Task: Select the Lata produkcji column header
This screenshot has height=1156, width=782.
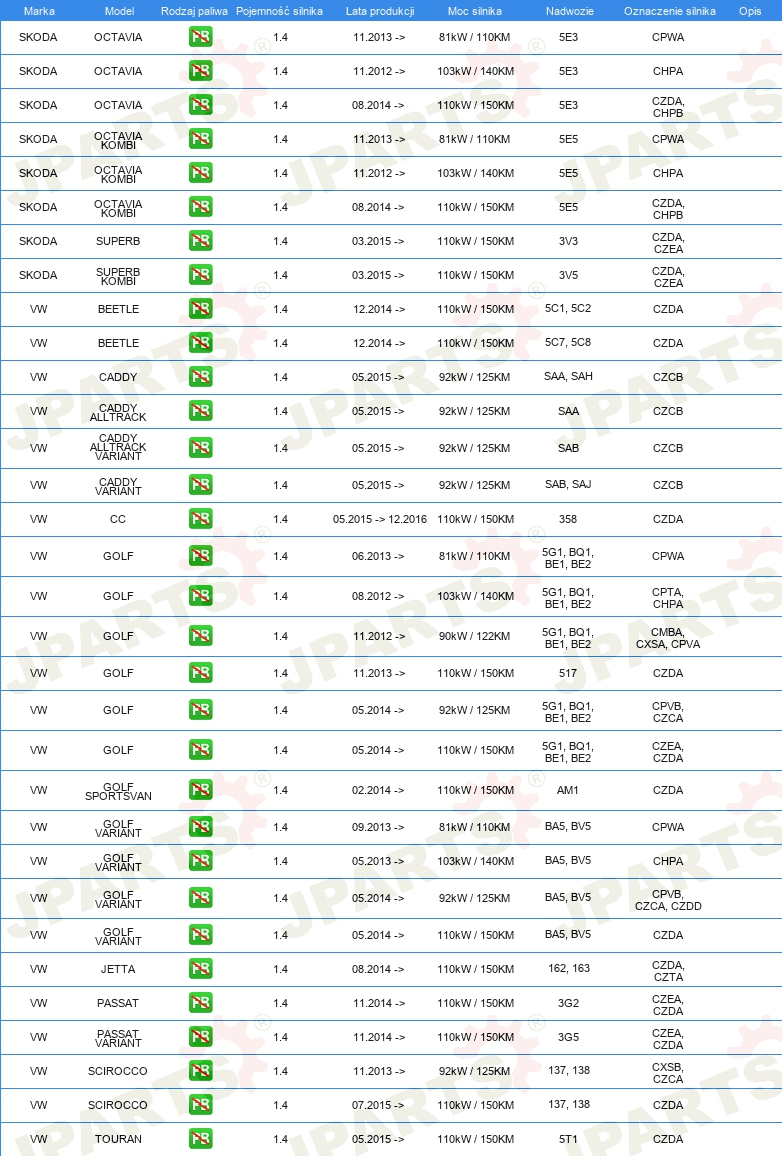Action: tap(380, 11)
